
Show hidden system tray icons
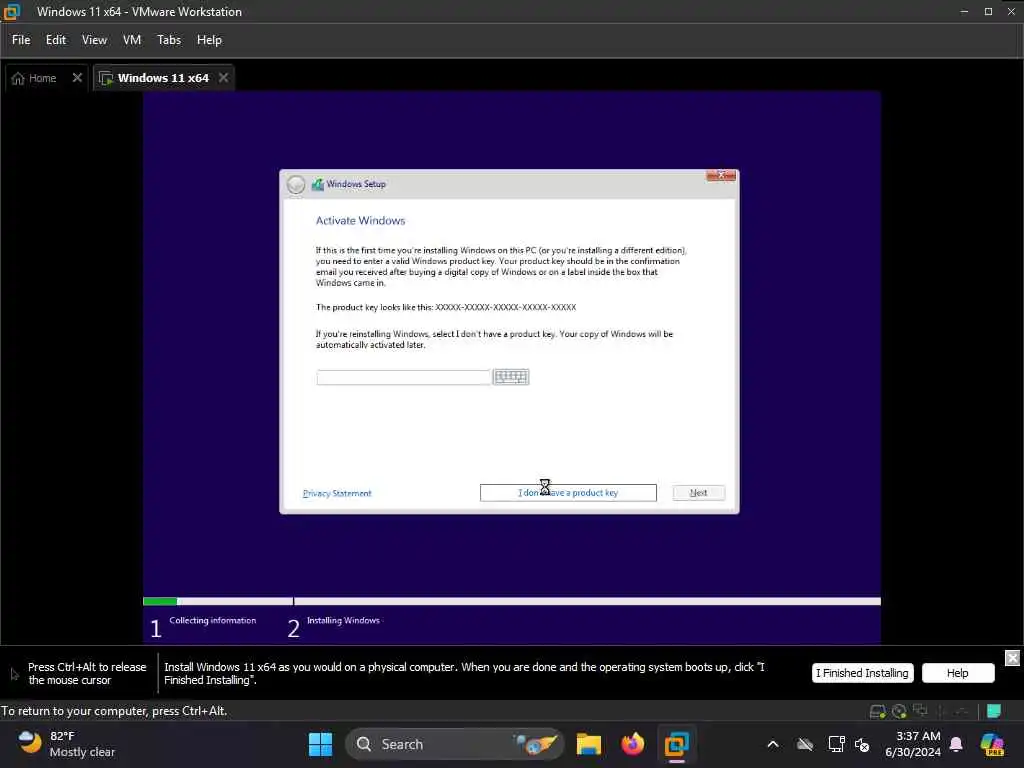pyautogui.click(x=773, y=744)
